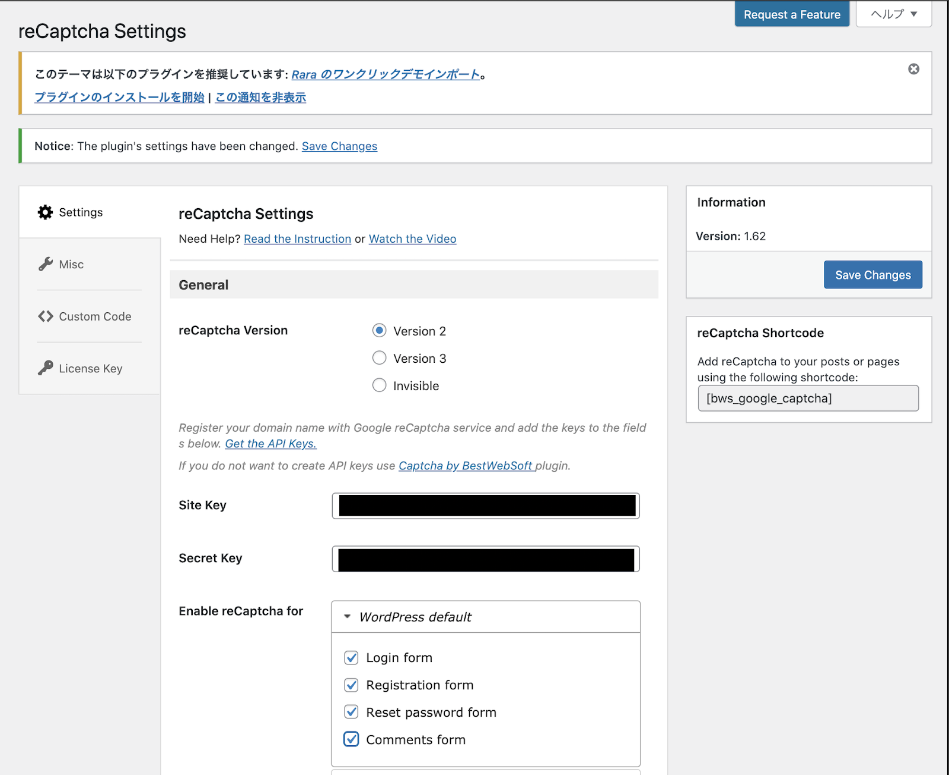
Task: Uncheck the Comments form checkbox
Action: click(x=351, y=739)
